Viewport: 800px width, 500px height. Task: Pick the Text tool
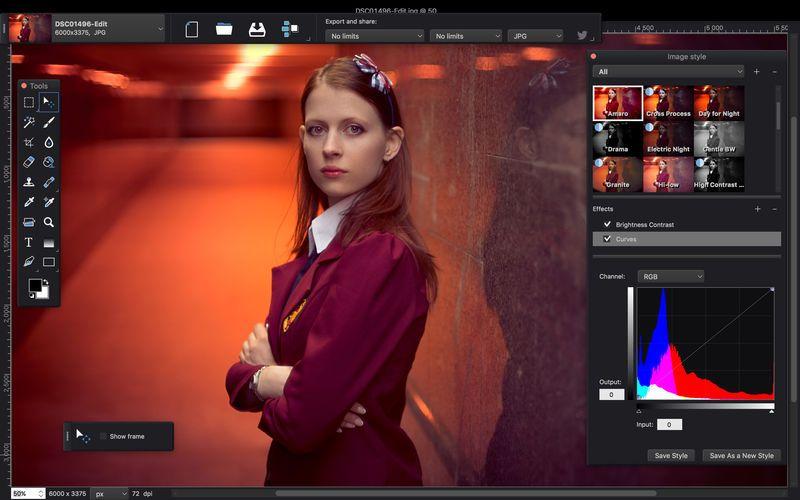29,242
